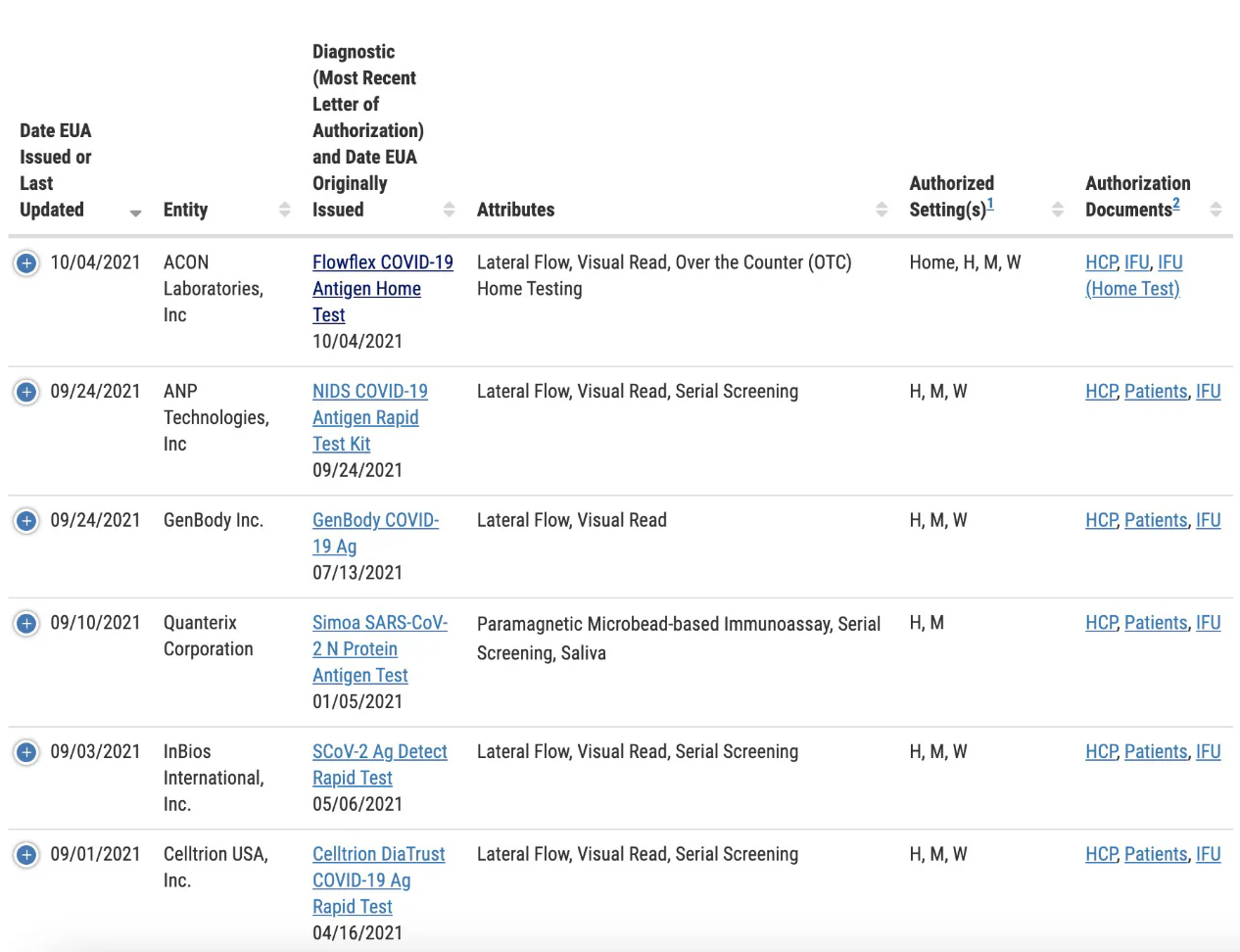The height and width of the screenshot is (952, 1240).
Task: Select the 10/04/2021 update date cell
Action: [x=96, y=262]
